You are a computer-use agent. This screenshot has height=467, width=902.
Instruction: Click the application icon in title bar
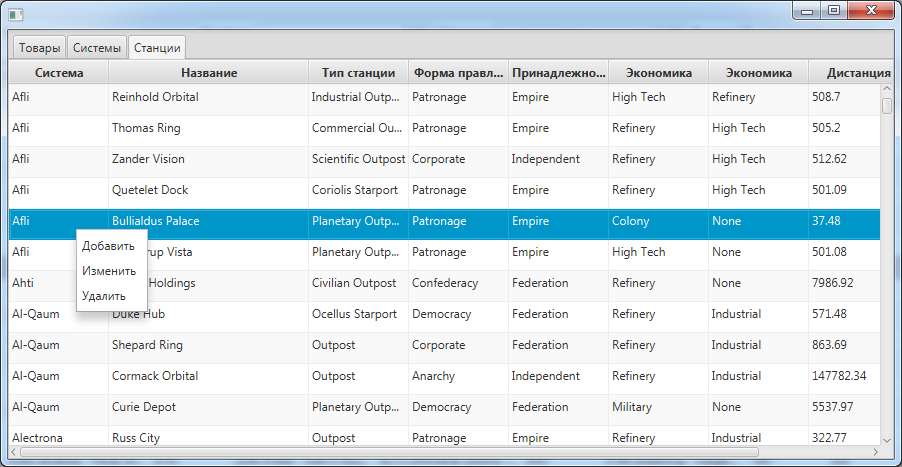point(16,14)
